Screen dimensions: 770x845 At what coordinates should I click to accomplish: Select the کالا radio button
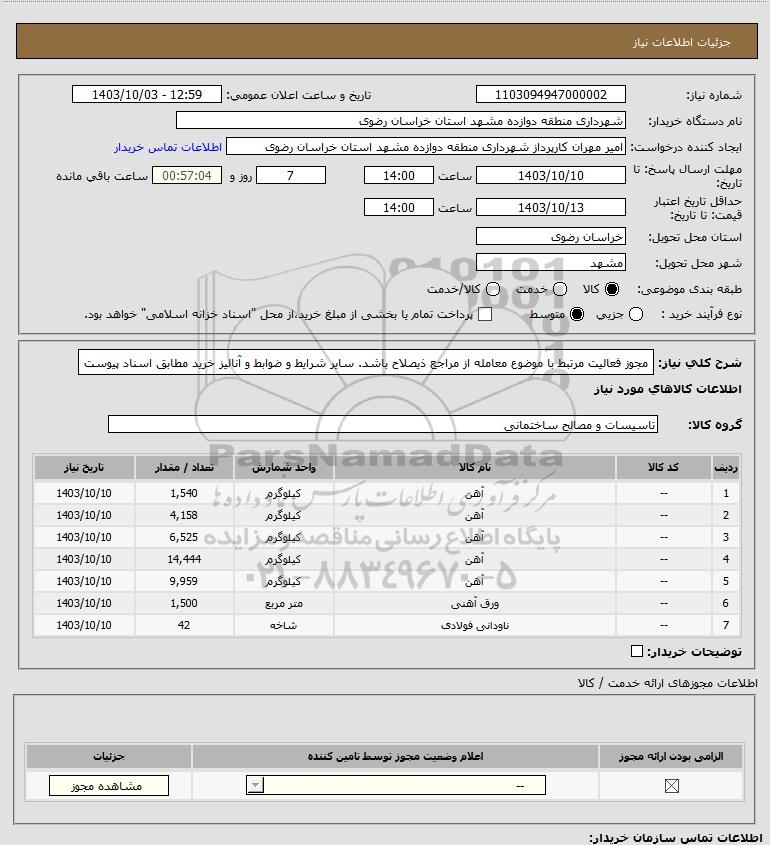(612, 289)
